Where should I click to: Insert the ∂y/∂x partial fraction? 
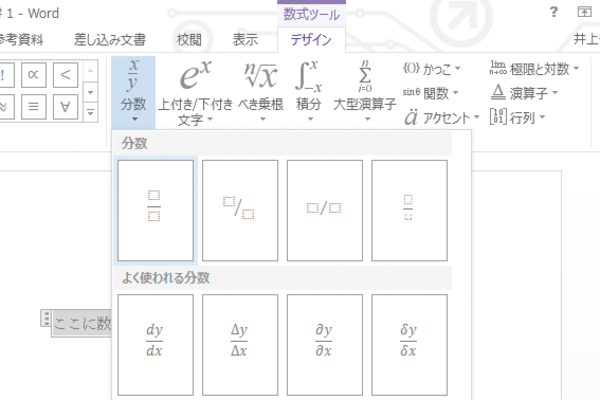click(x=324, y=344)
